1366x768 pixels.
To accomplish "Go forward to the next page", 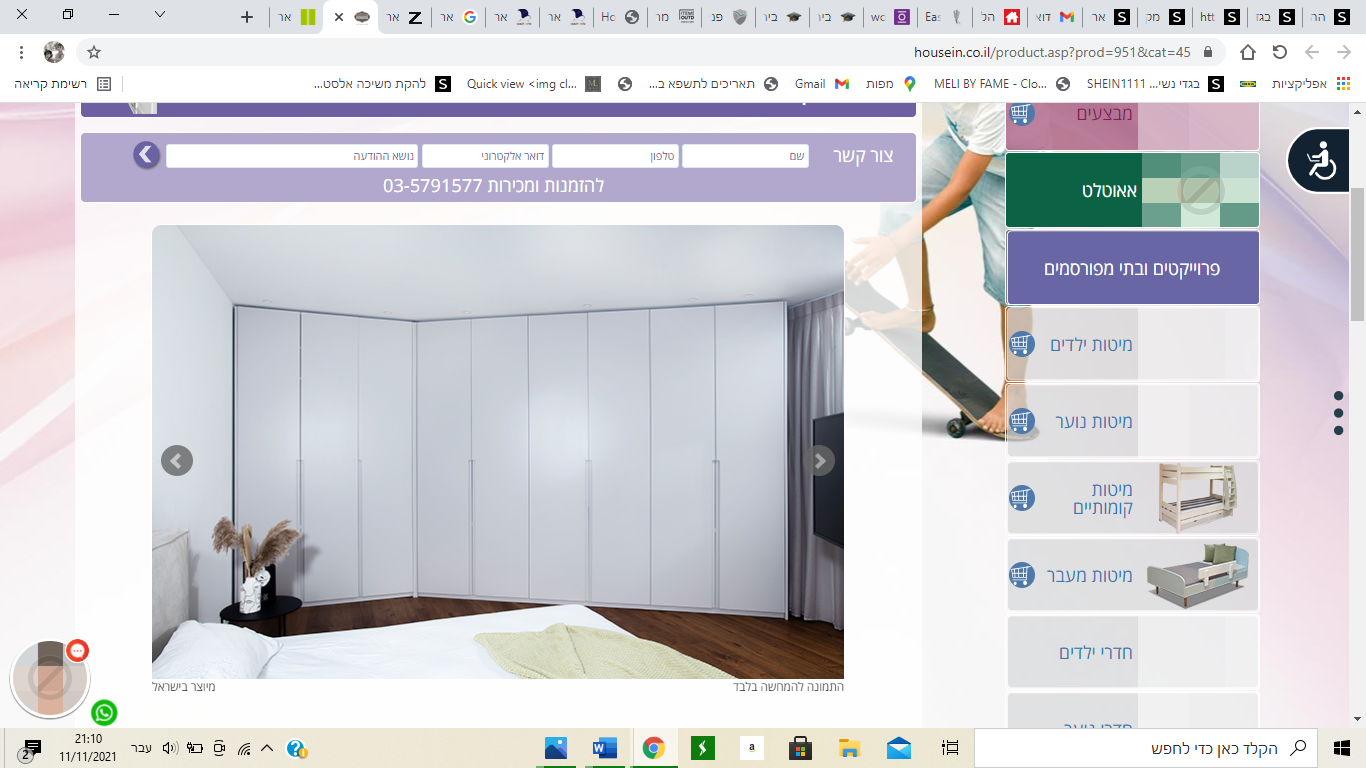I will pos(1312,52).
